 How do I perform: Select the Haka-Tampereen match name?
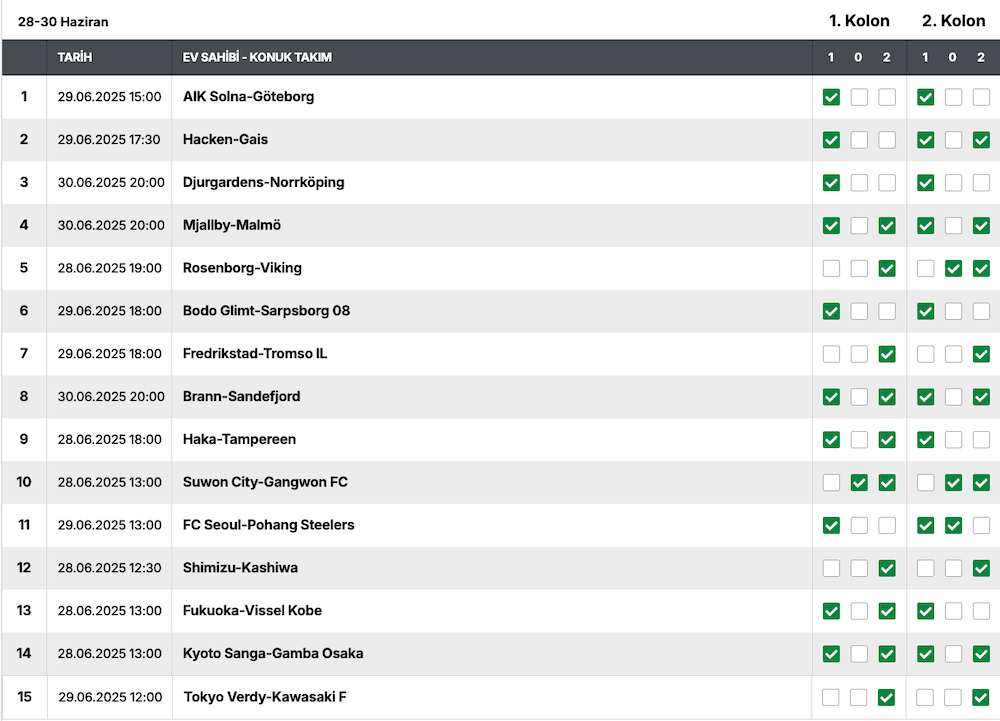pyautogui.click(x=239, y=439)
